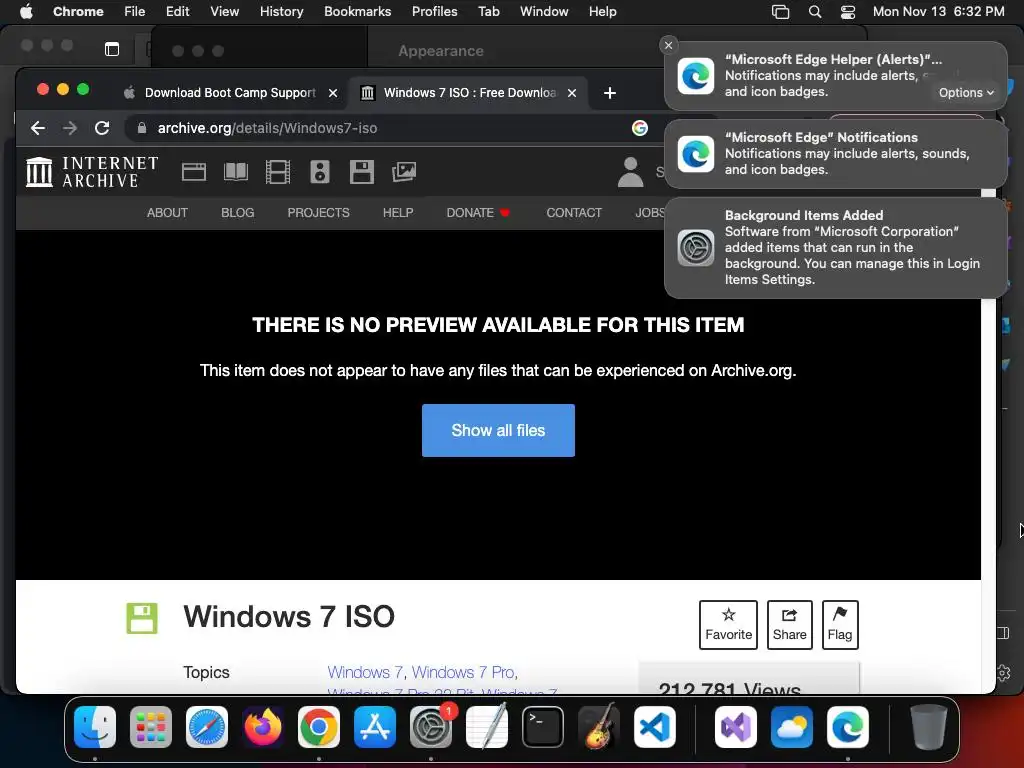This screenshot has width=1024, height=768.
Task: Open the HELP nav link
Action: (398, 213)
